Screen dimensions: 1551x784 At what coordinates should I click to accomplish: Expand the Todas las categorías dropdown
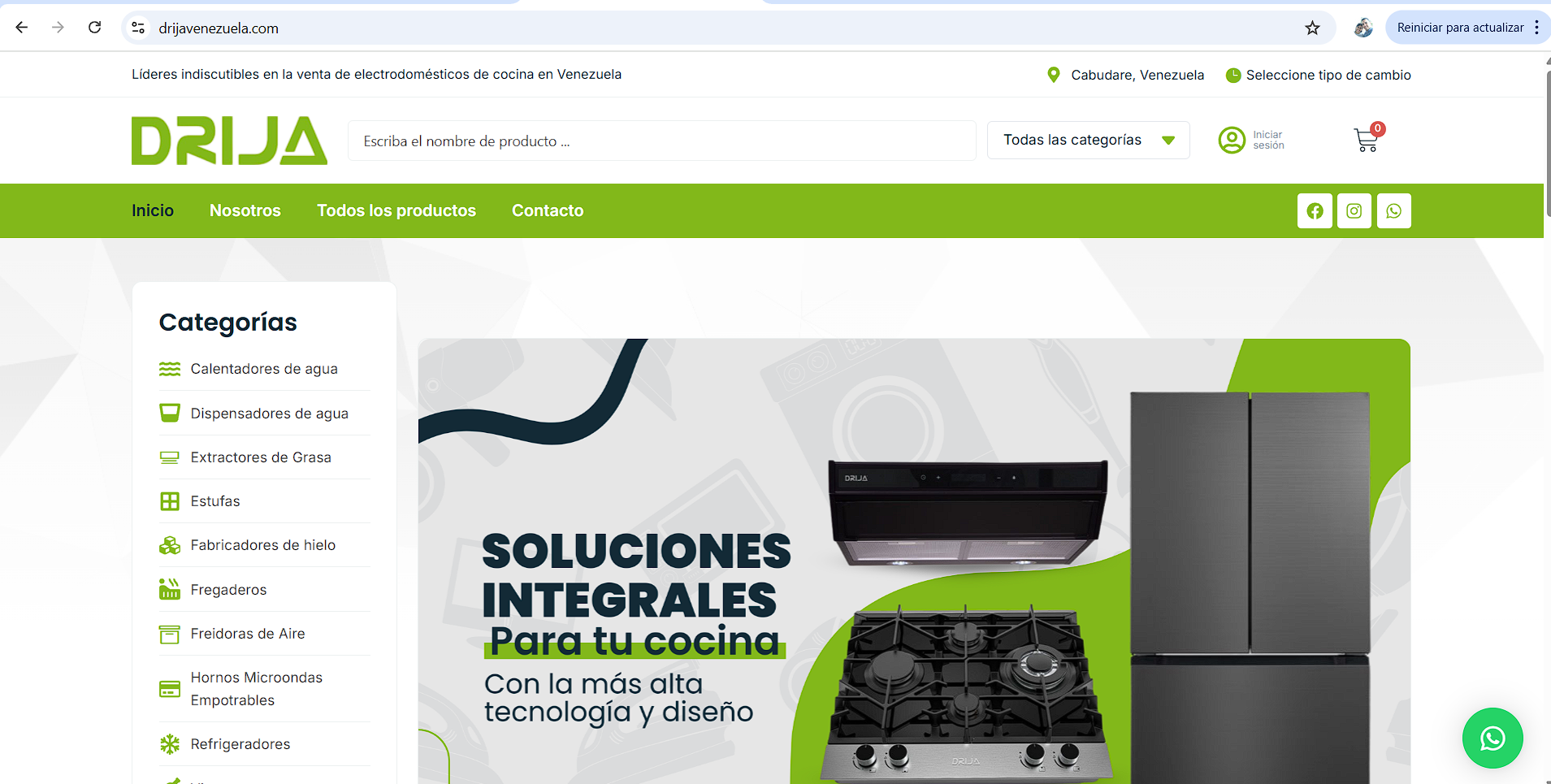point(1088,141)
